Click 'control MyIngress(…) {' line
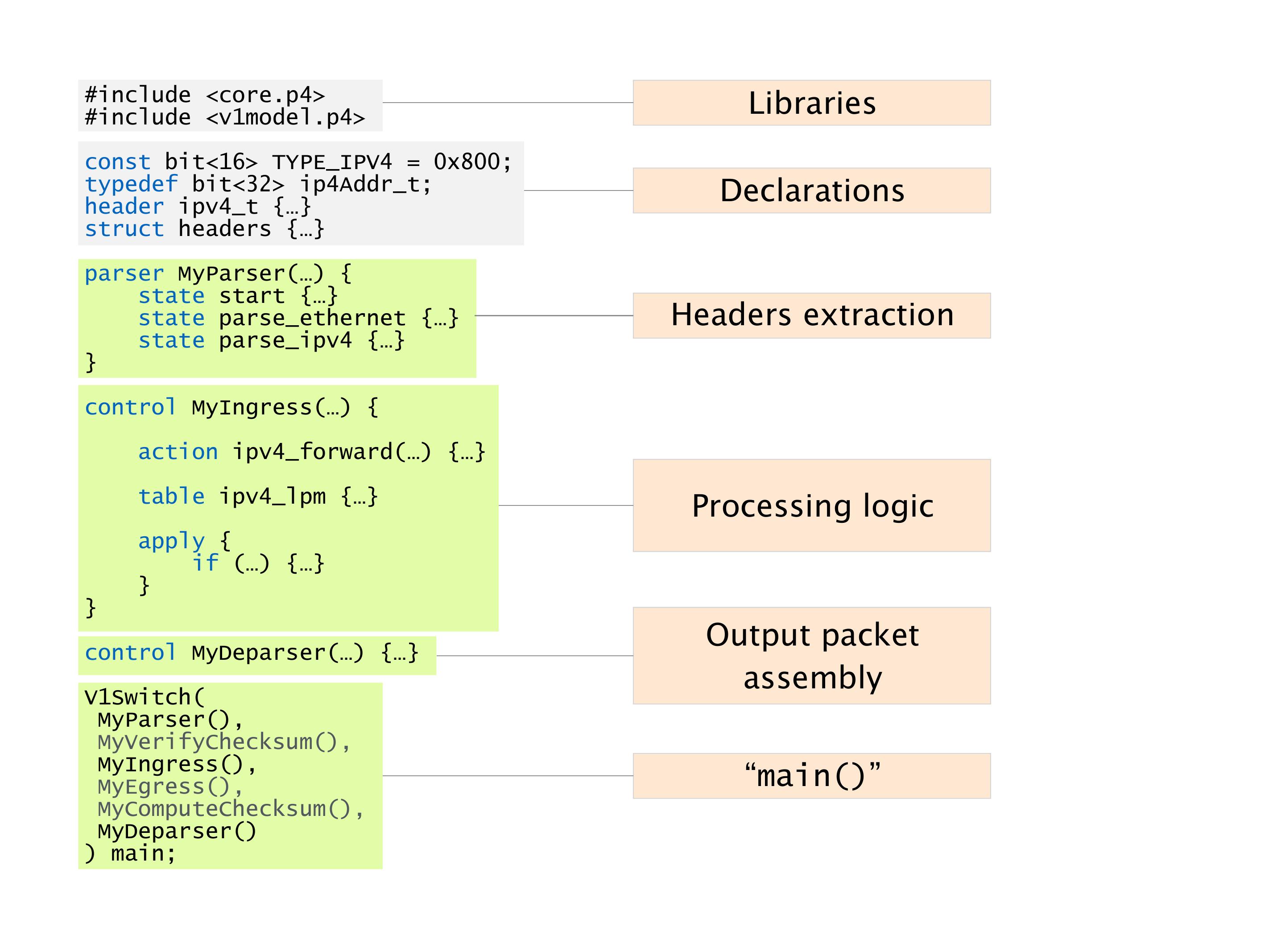The width and height of the screenshot is (1269, 952). pos(232,407)
